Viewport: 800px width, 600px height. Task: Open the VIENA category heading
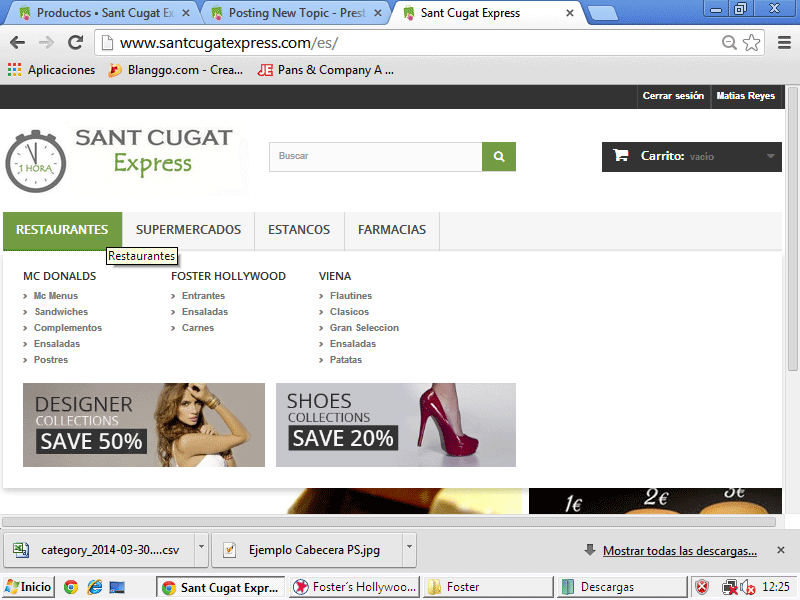point(335,276)
